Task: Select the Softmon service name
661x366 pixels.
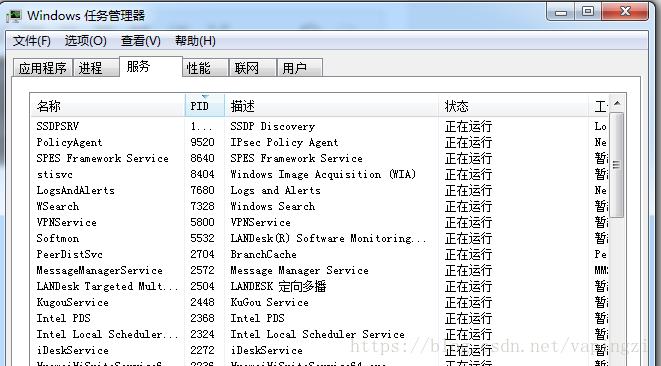Action: (58, 239)
